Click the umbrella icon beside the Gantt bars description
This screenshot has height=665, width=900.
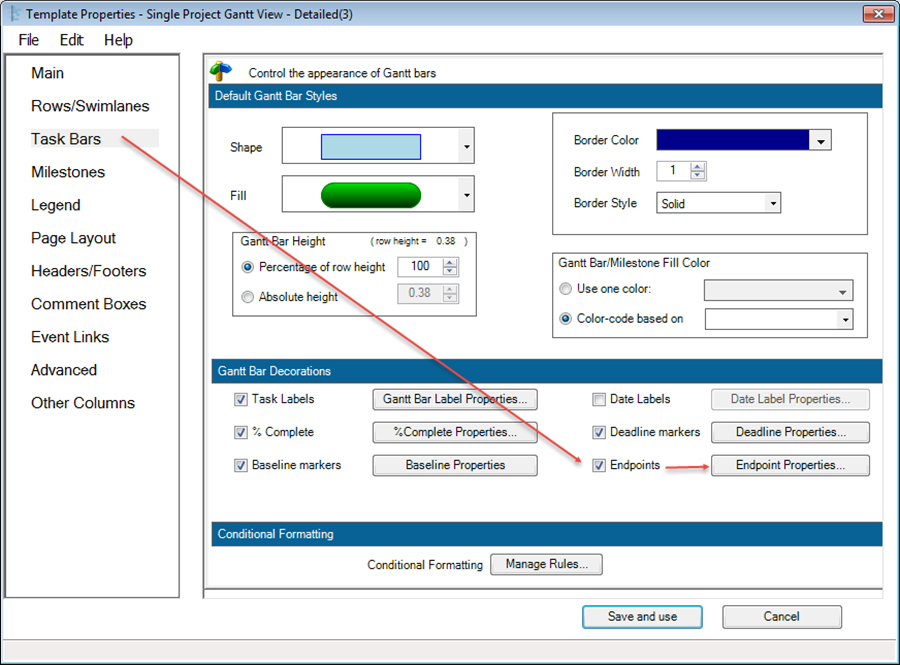[220, 72]
